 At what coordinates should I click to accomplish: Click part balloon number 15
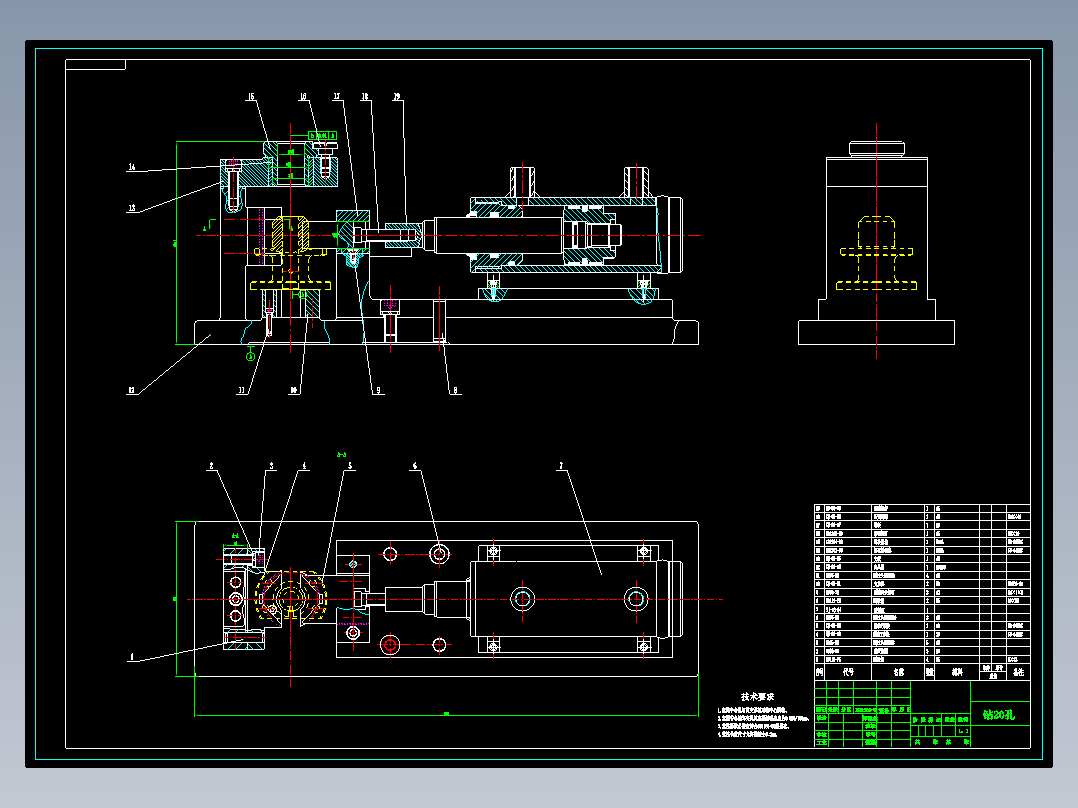coord(251,97)
